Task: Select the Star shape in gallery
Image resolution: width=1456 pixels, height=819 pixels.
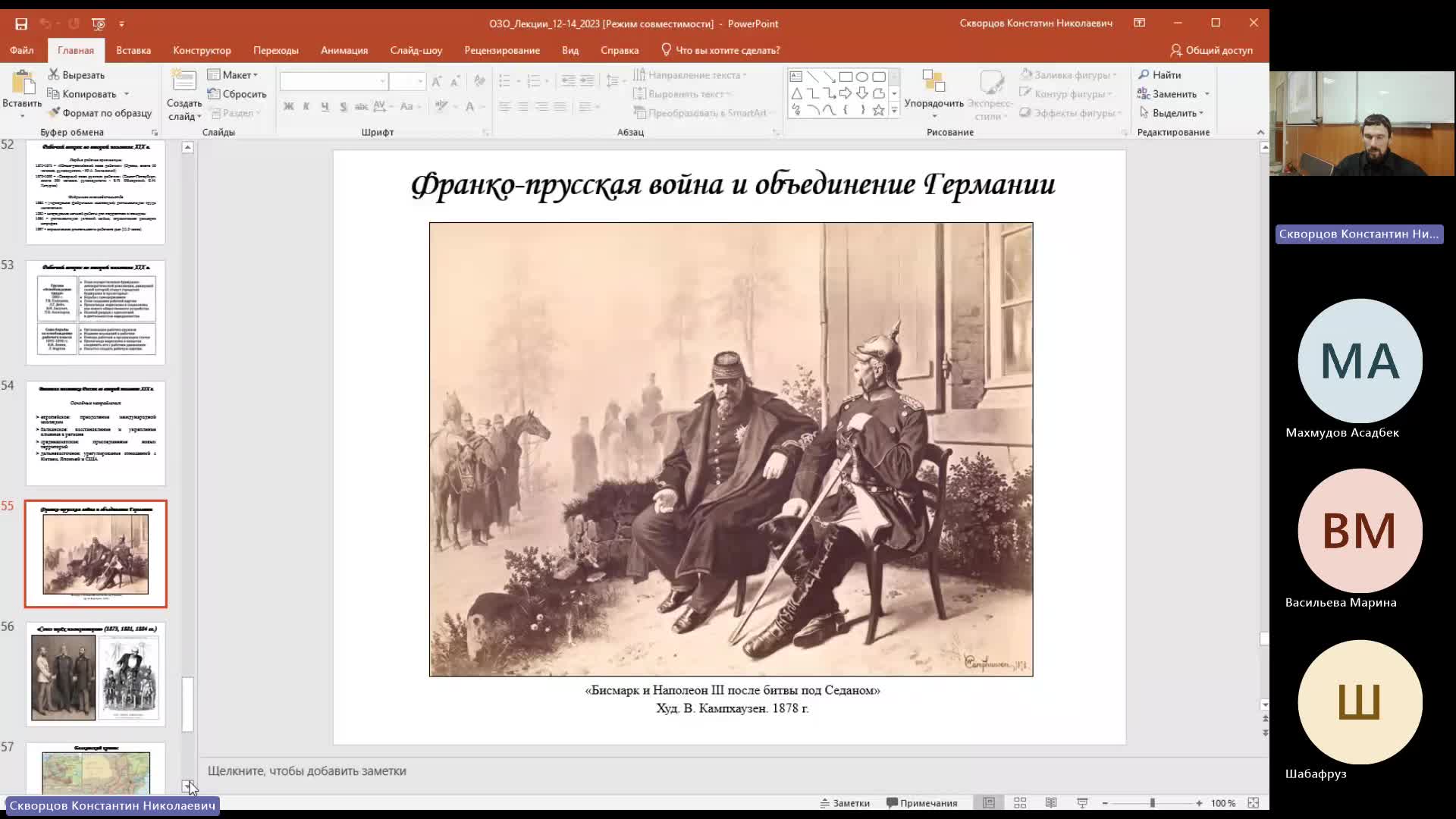Action: [879, 110]
